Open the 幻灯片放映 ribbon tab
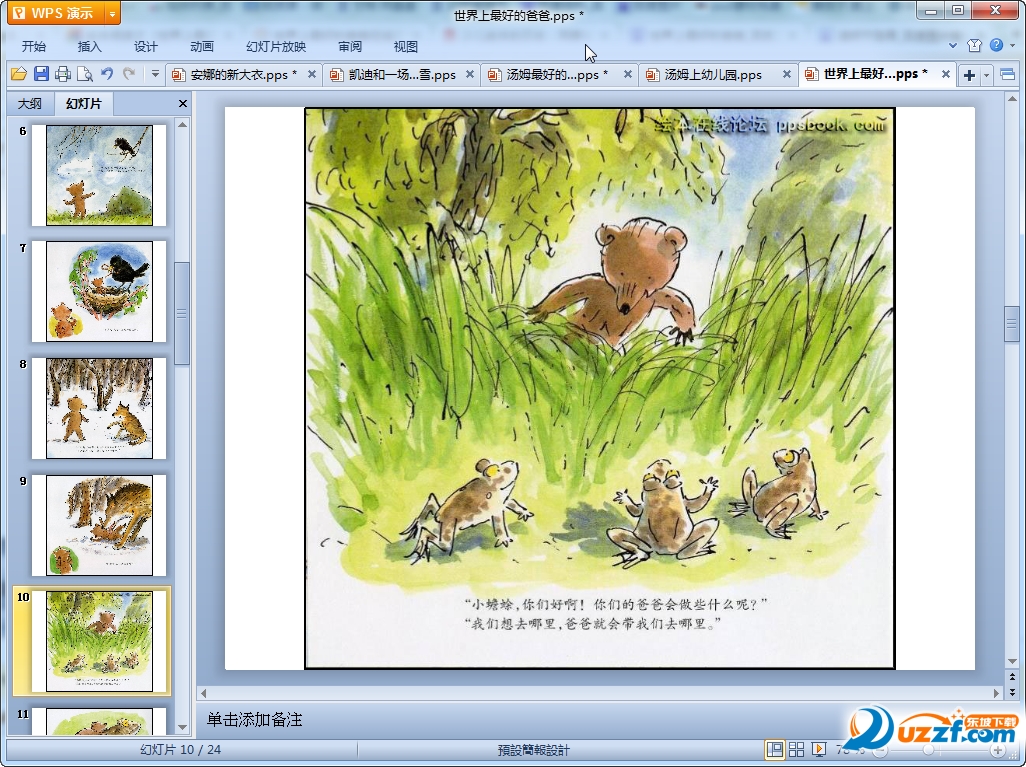Image resolution: width=1026 pixels, height=767 pixels. [x=276, y=46]
